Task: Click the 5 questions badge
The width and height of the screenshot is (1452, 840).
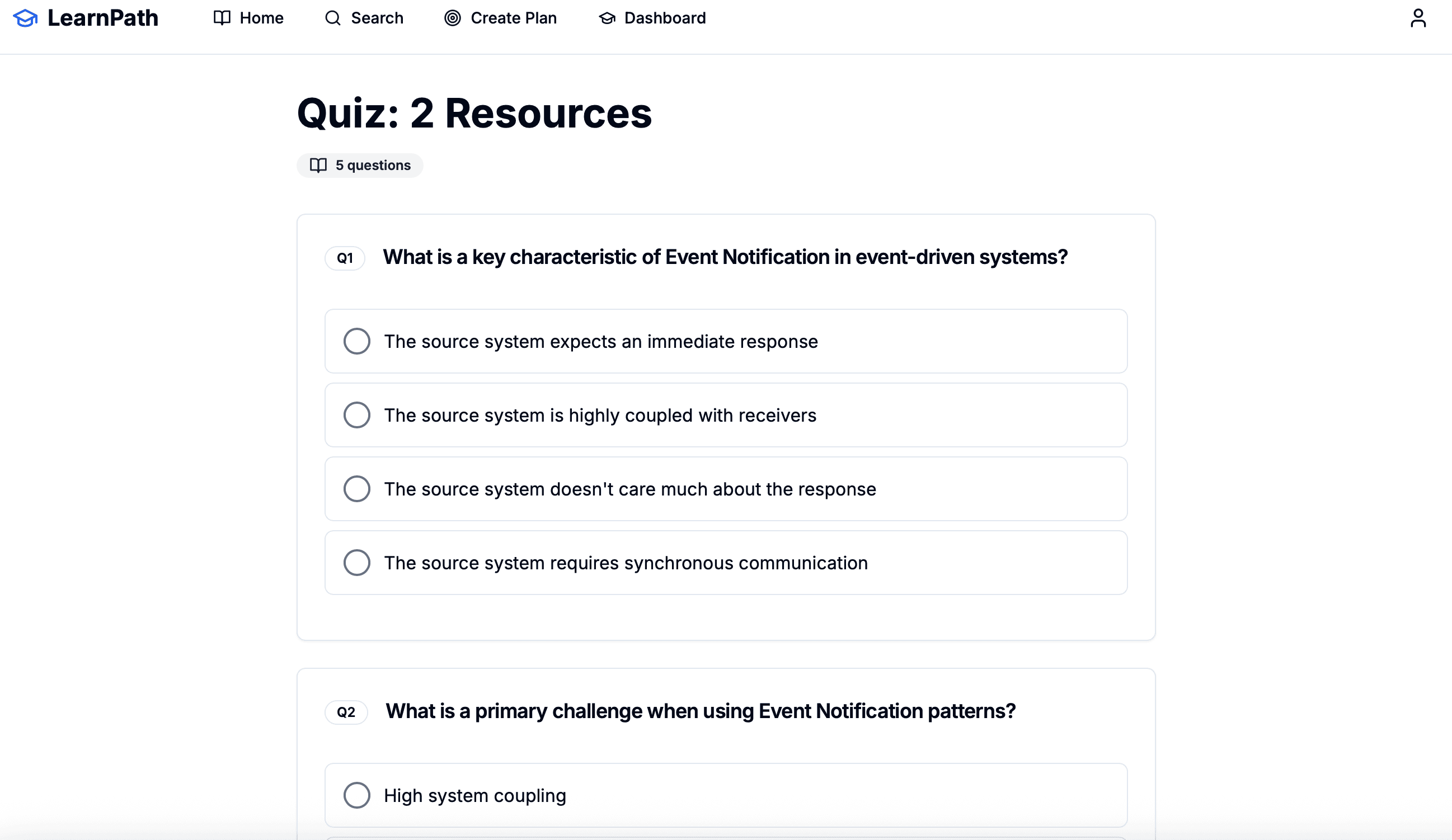Action: pos(360,165)
